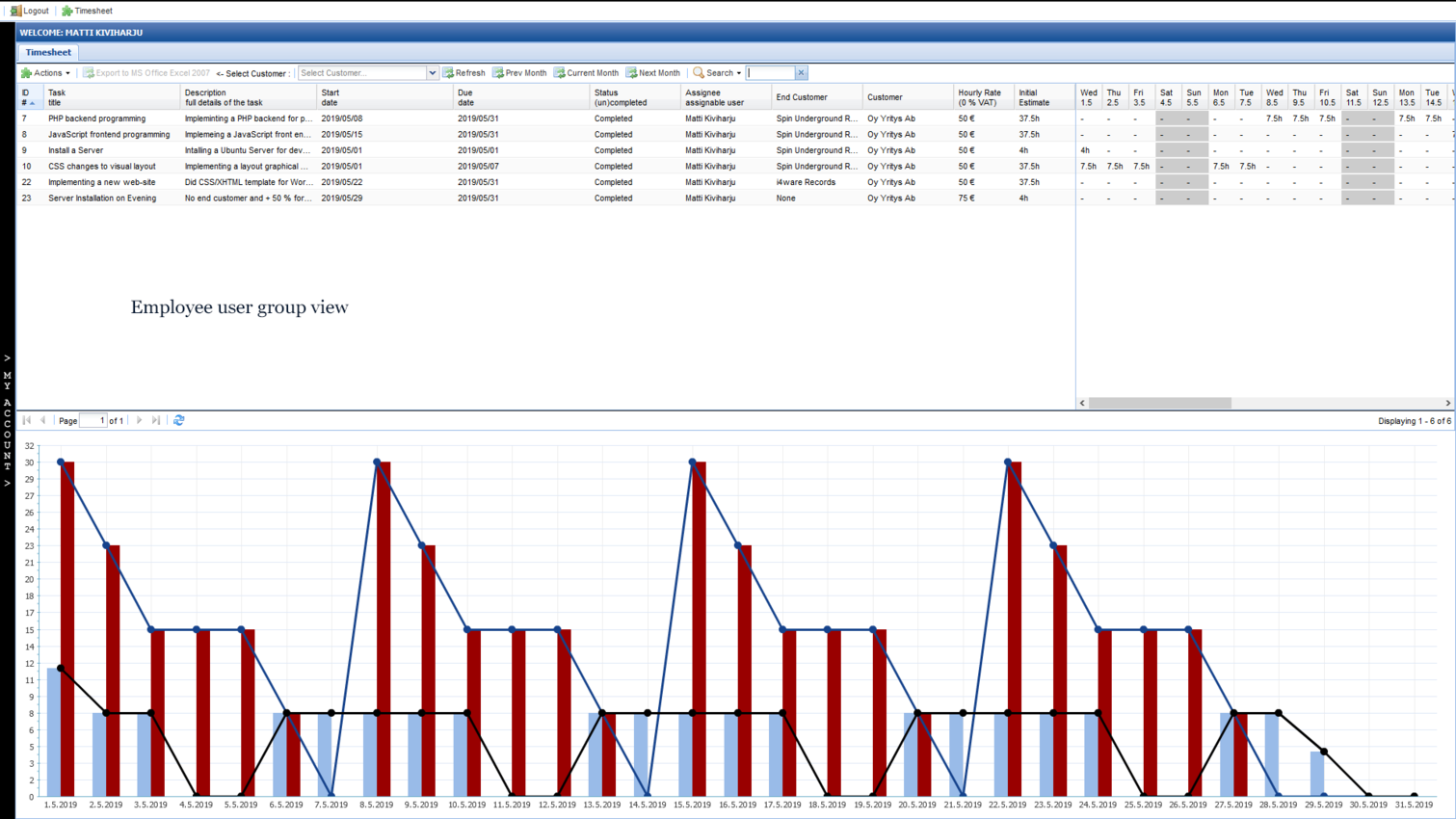The image size is (1456, 819).
Task: Jump to Current Month
Action: [x=586, y=73]
